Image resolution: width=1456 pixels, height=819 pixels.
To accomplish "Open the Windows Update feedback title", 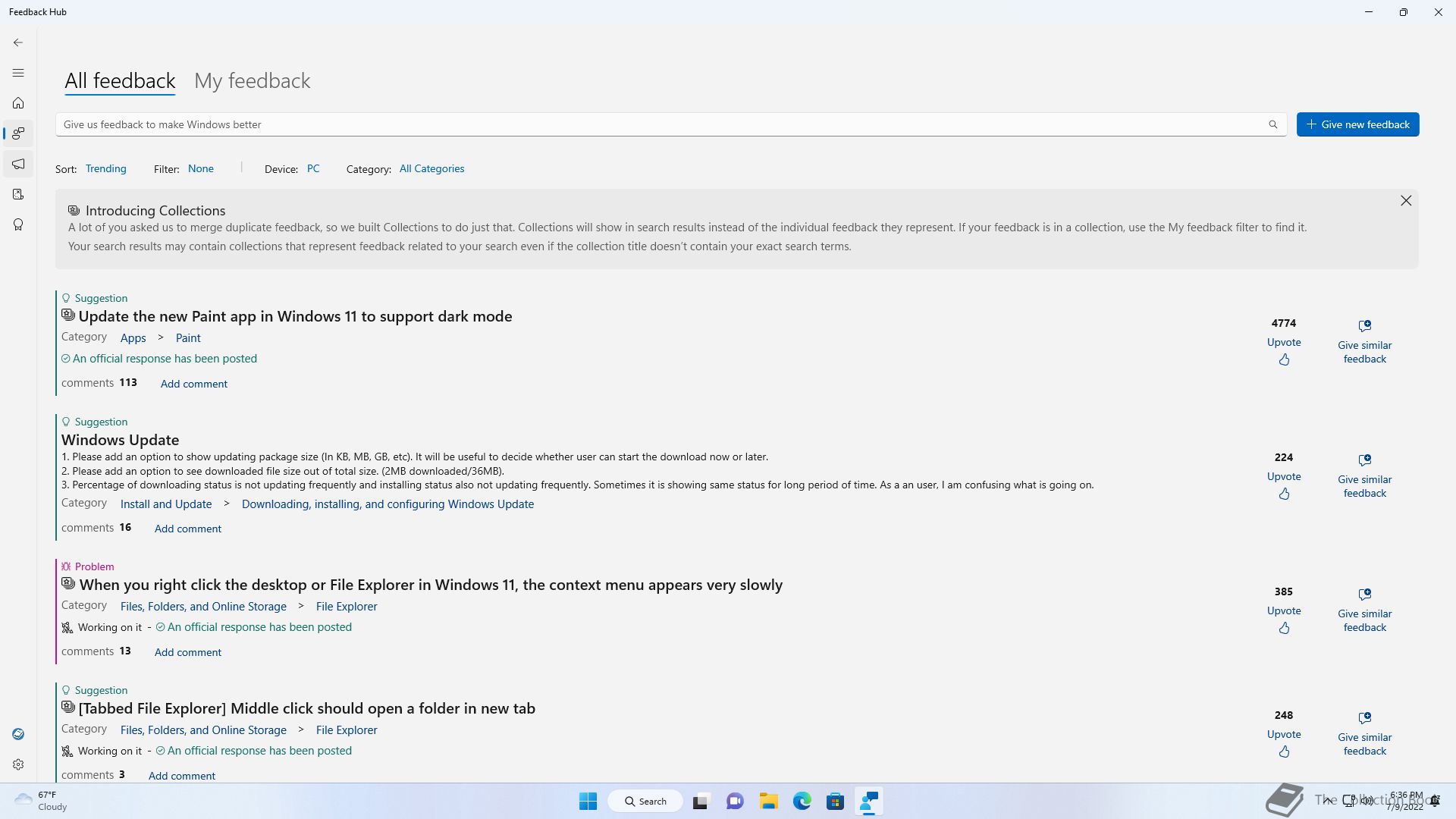I will [120, 440].
